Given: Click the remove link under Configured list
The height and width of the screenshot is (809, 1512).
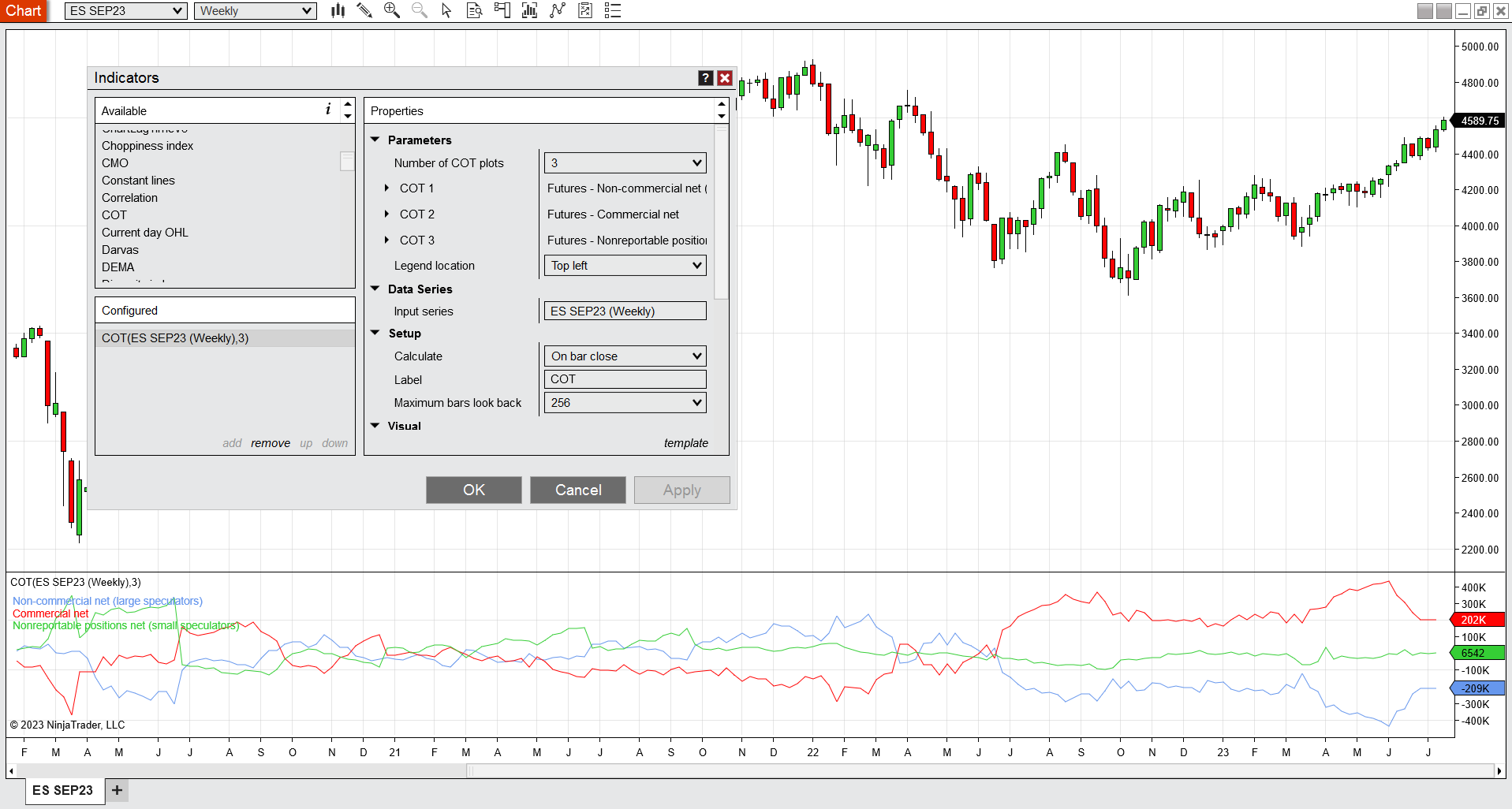Looking at the screenshot, I should pos(271,443).
